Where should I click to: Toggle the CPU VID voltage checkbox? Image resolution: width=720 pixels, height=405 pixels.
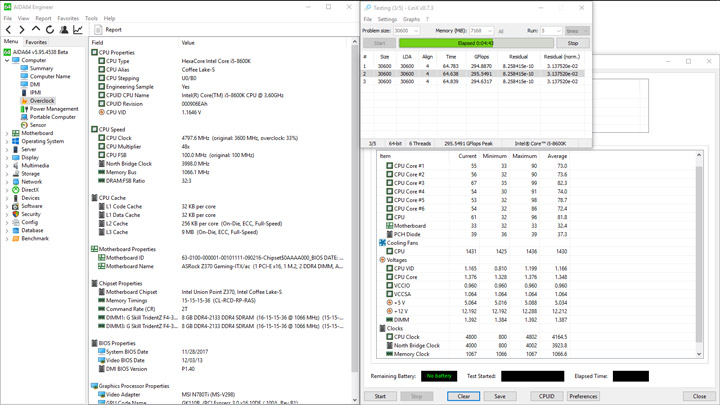coord(389,268)
